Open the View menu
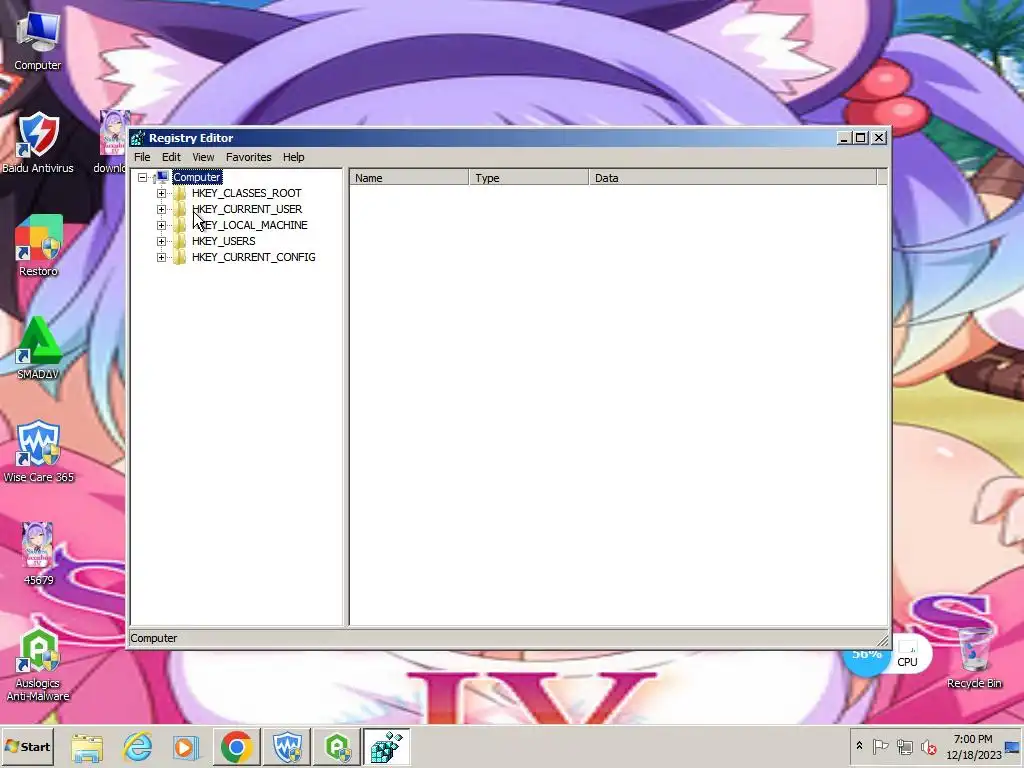1024x768 pixels. (x=203, y=157)
